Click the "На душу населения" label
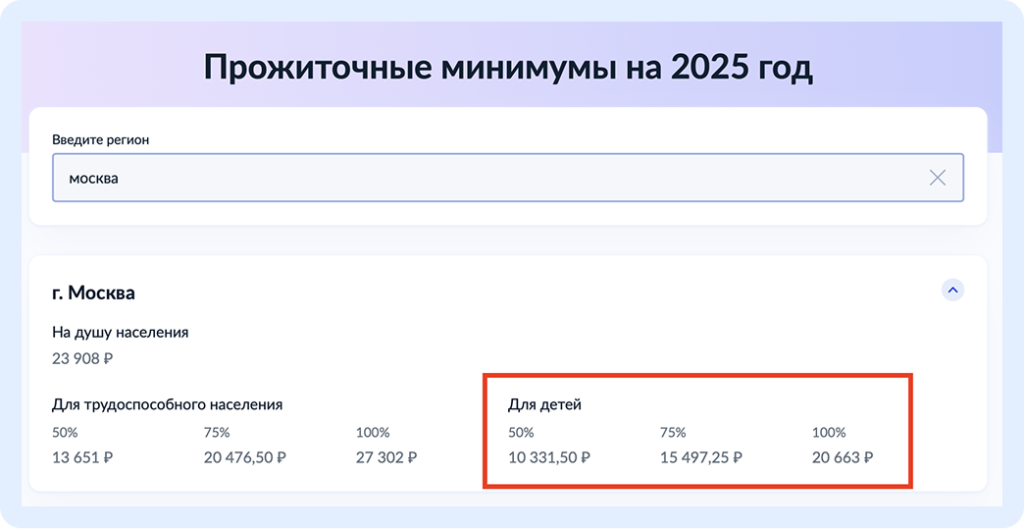The width and height of the screenshot is (1024, 529). (x=120, y=332)
